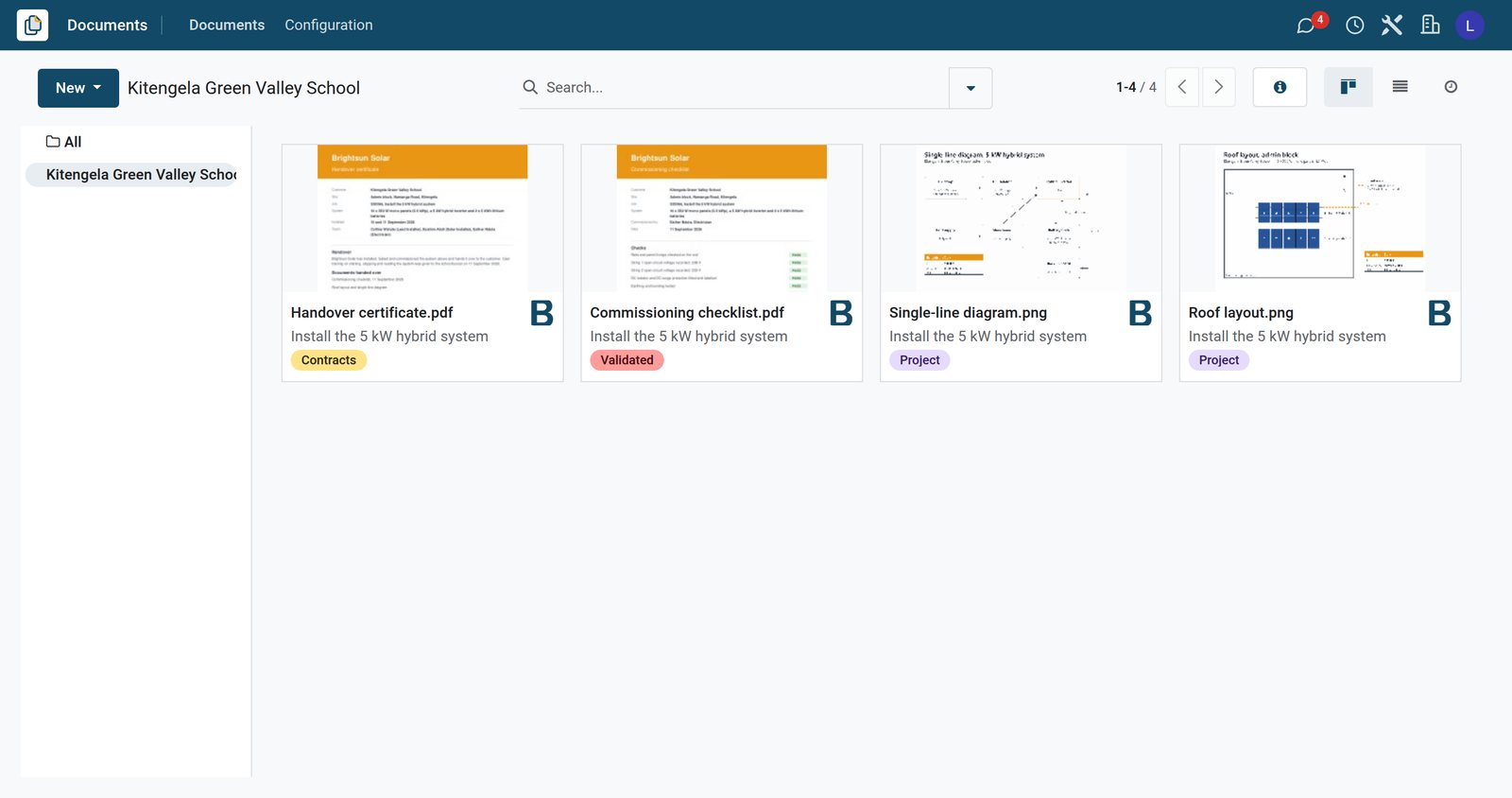Image resolution: width=1512 pixels, height=798 pixels.
Task: Click the Commissioning checklist.pdf file name
Action: [687, 313]
